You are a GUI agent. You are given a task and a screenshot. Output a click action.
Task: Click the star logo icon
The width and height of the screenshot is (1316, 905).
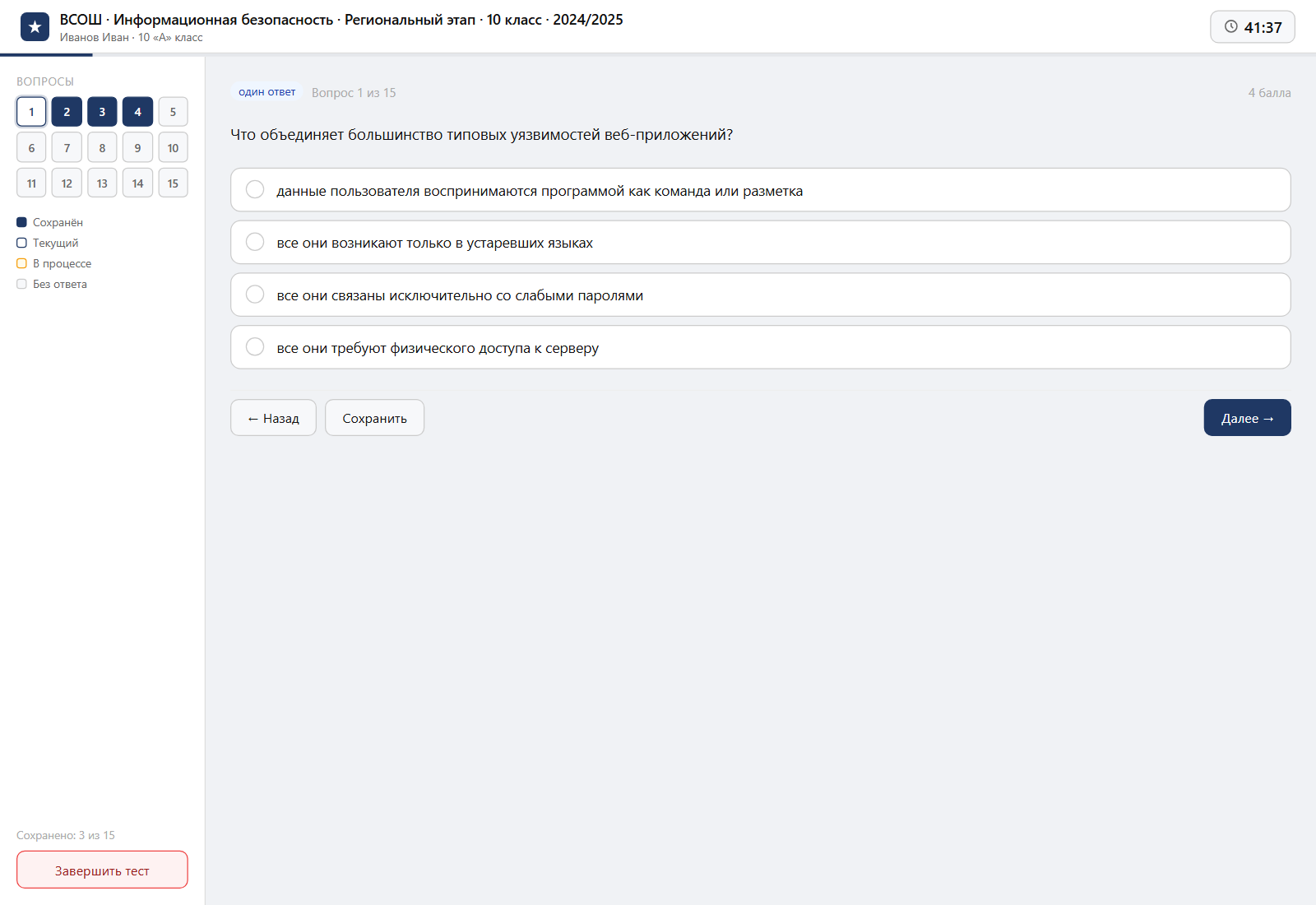point(35,27)
